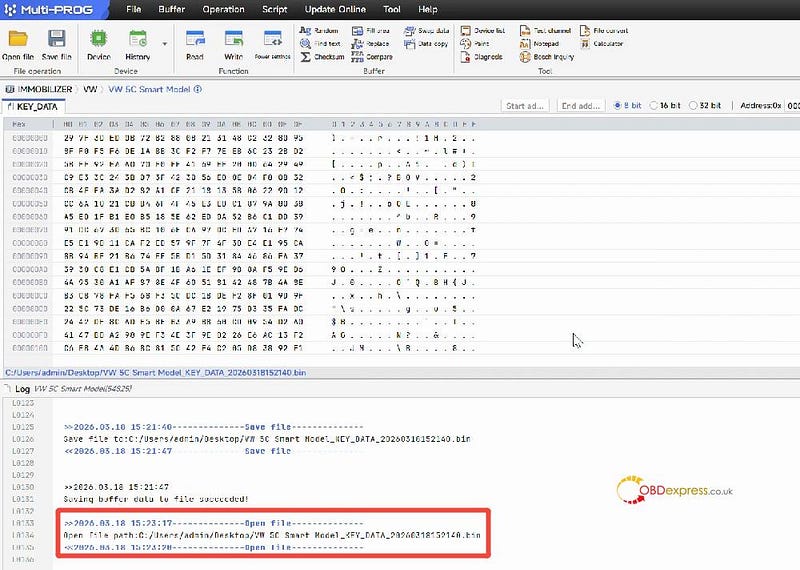This screenshot has height=570, width=800.
Task: Click the Save file floppy icon
Action: [x=56, y=44]
